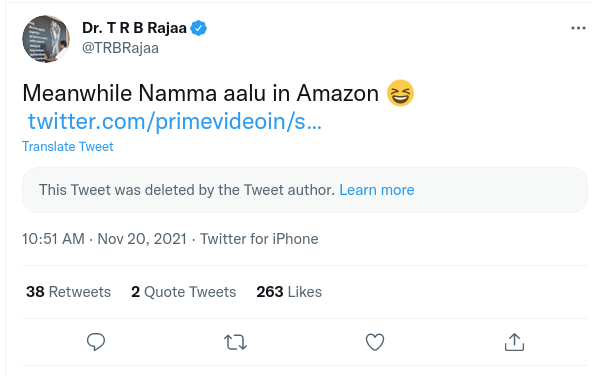
Task: Retweet using the arrows icon
Action: 235,342
